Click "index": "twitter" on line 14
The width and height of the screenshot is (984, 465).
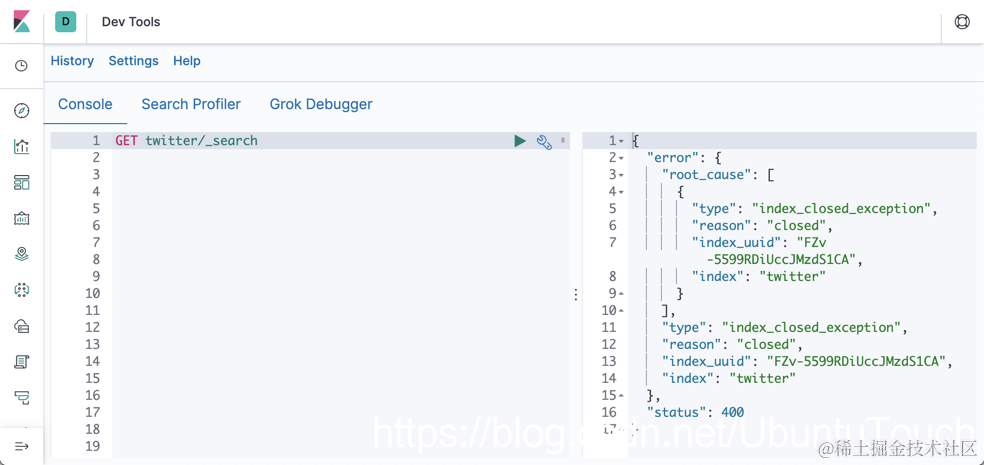729,378
